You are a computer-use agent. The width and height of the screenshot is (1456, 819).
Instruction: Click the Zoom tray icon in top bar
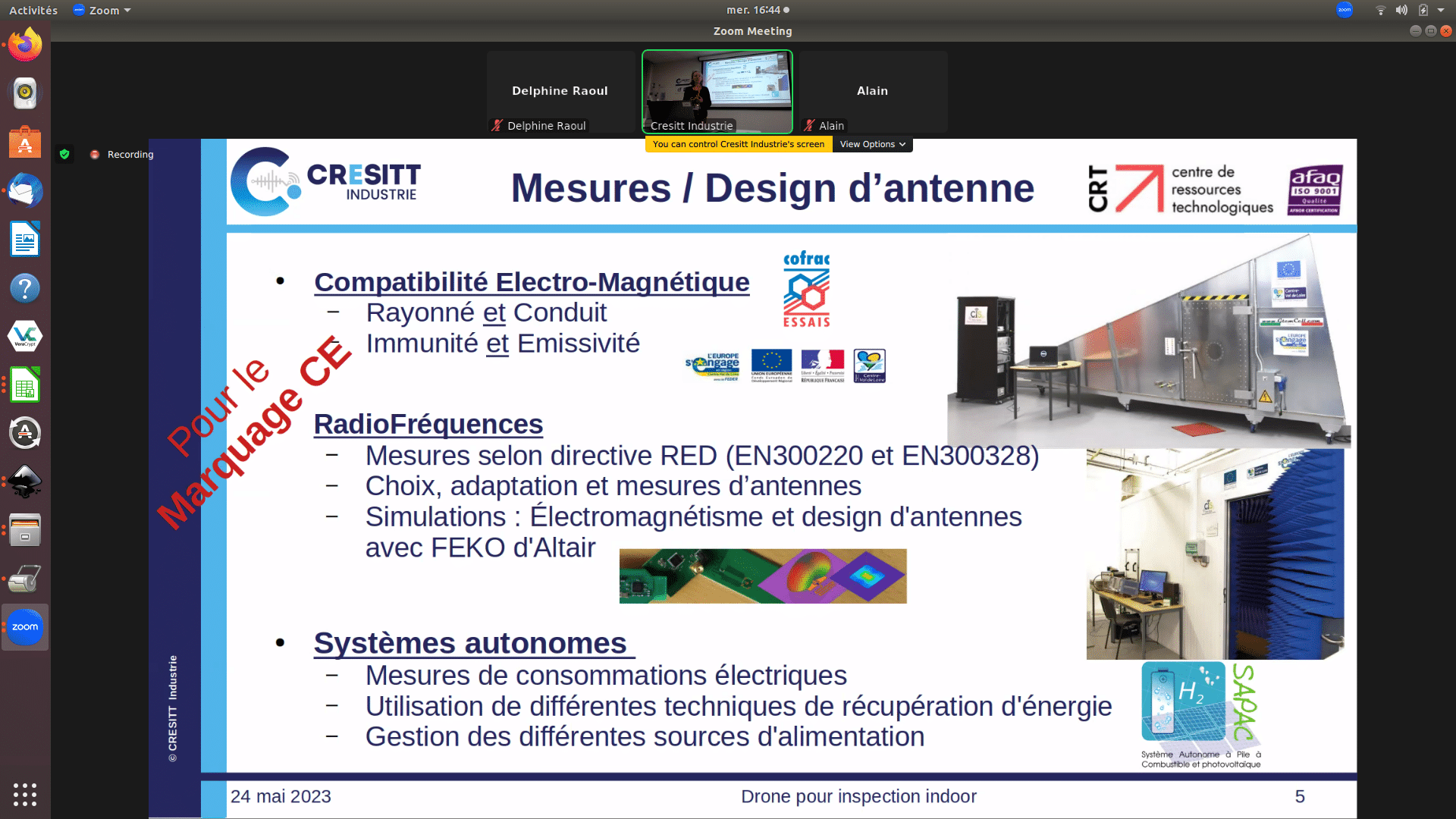pyautogui.click(x=1345, y=10)
